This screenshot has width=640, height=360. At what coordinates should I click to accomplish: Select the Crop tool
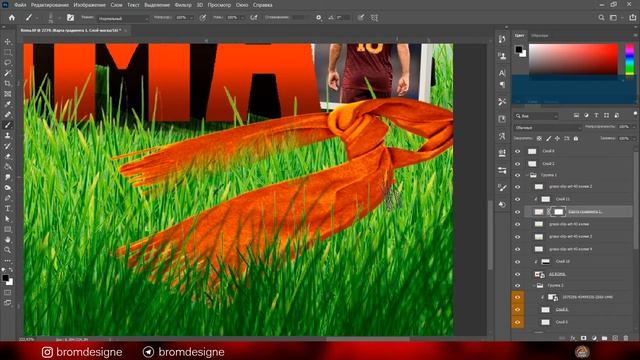[8, 83]
